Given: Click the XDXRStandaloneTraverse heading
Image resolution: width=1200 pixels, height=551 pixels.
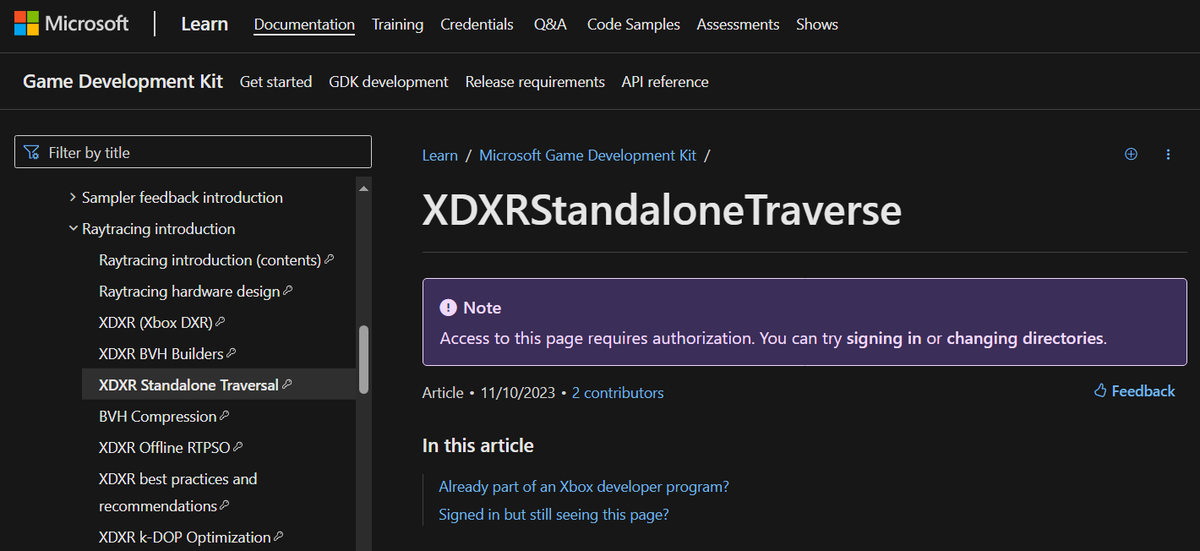Looking at the screenshot, I should (662, 210).
